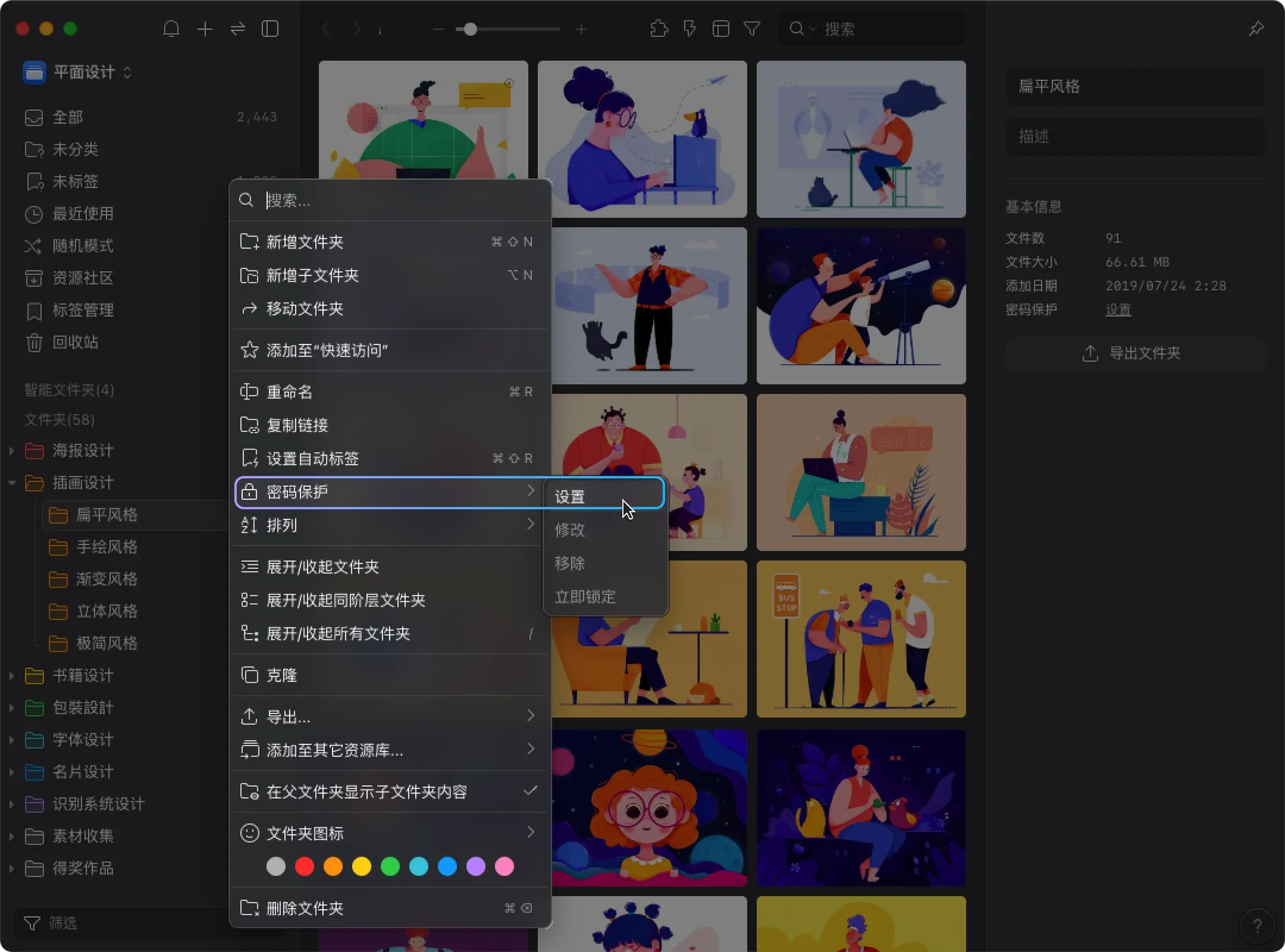Open the 导出... submenu

click(x=390, y=717)
